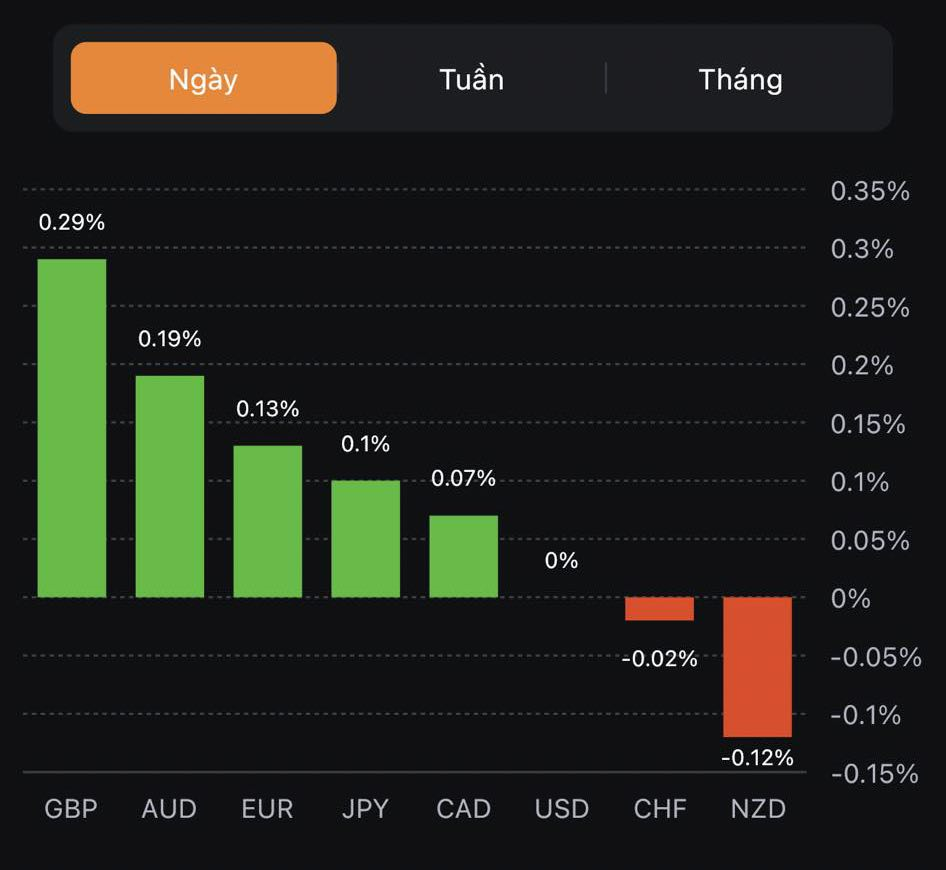This screenshot has height=870, width=946.
Task: Open the Tháng tab
Action: coord(740,79)
